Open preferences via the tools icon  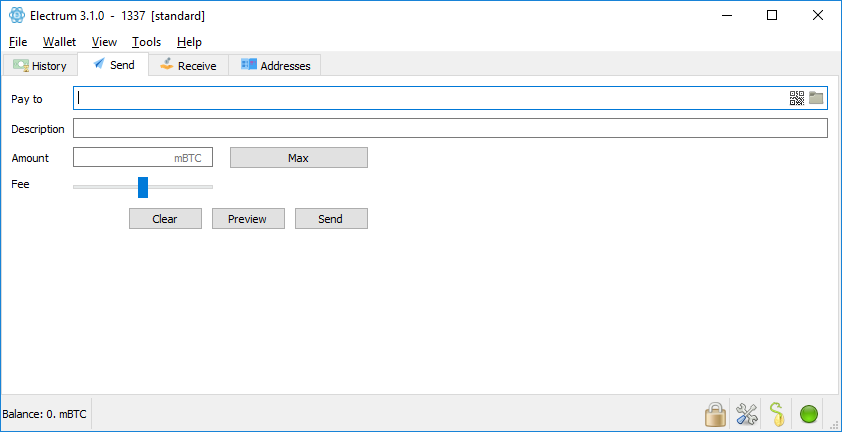click(746, 414)
